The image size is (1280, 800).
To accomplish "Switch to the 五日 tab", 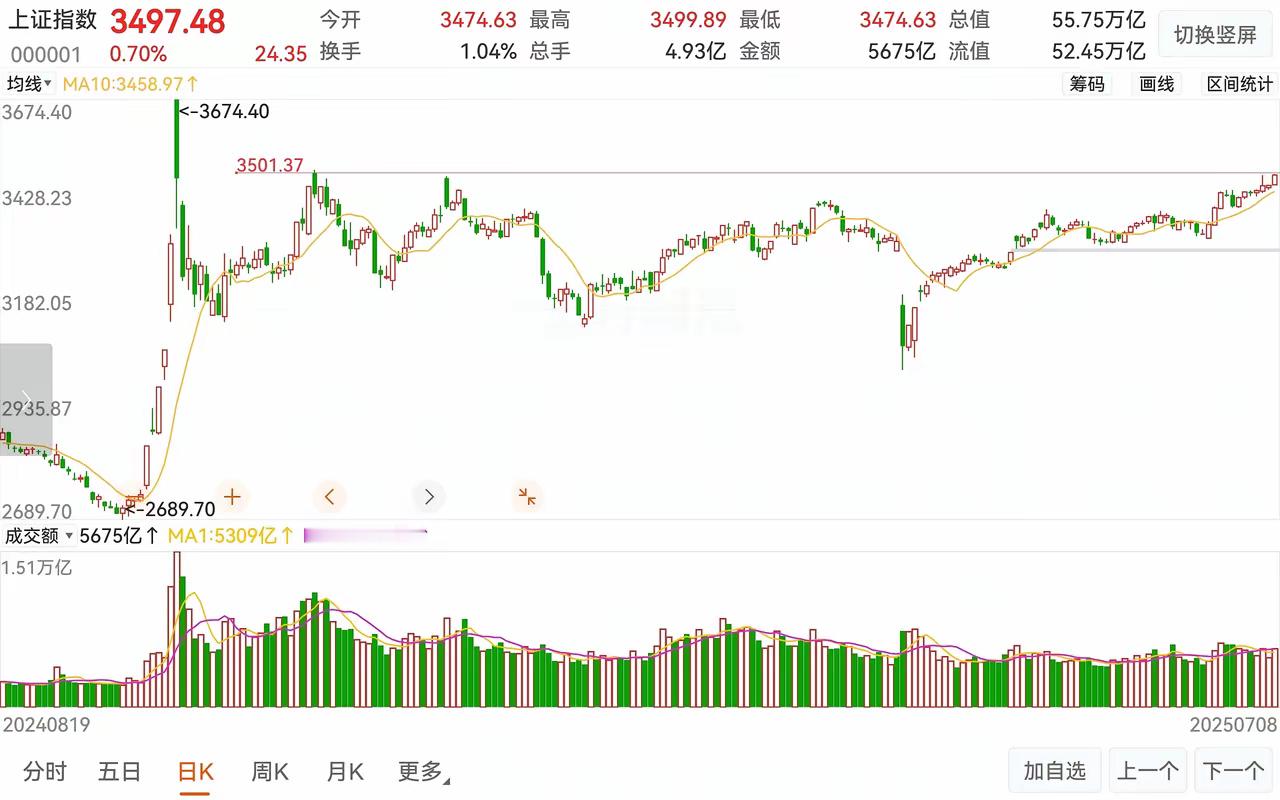I will [119, 772].
